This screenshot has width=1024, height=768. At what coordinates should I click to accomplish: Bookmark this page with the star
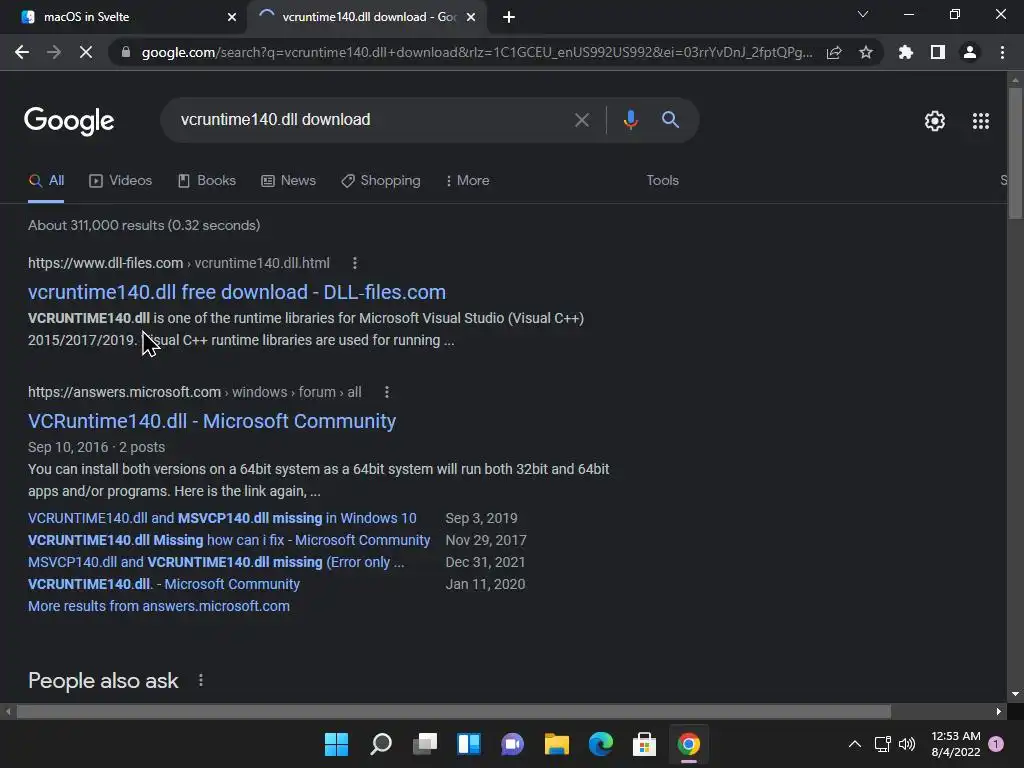tap(866, 52)
